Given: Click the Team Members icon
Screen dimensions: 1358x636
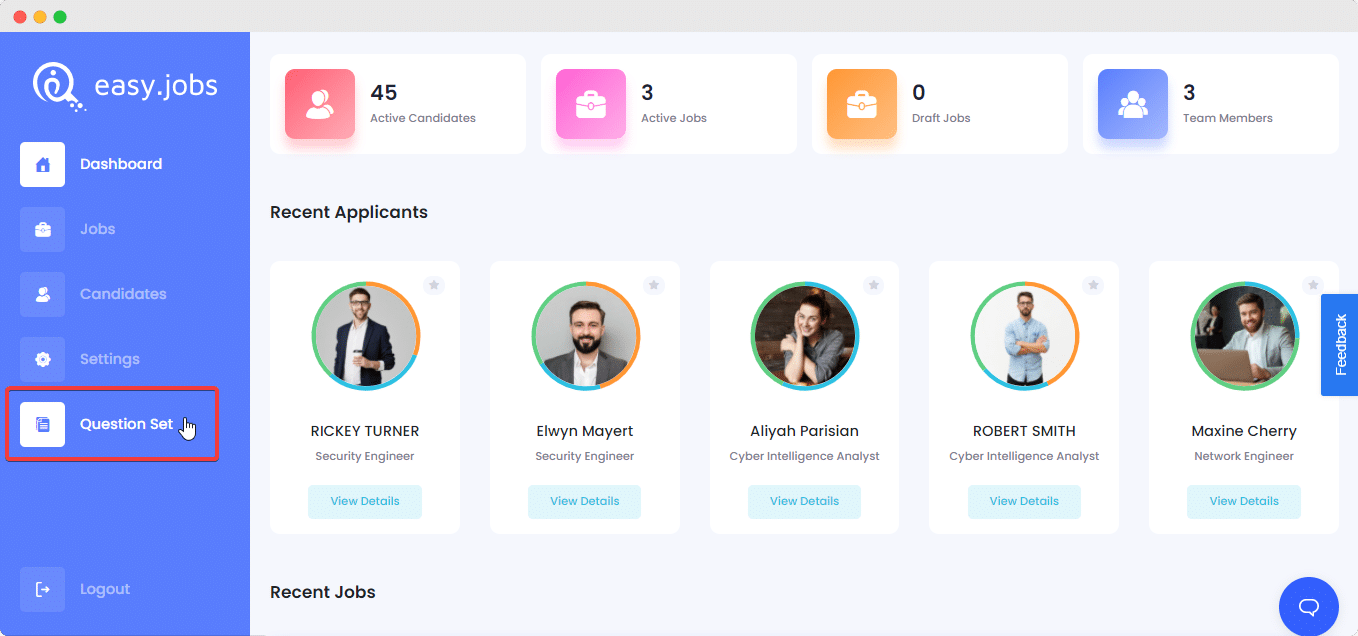Looking at the screenshot, I should pos(1132,103).
